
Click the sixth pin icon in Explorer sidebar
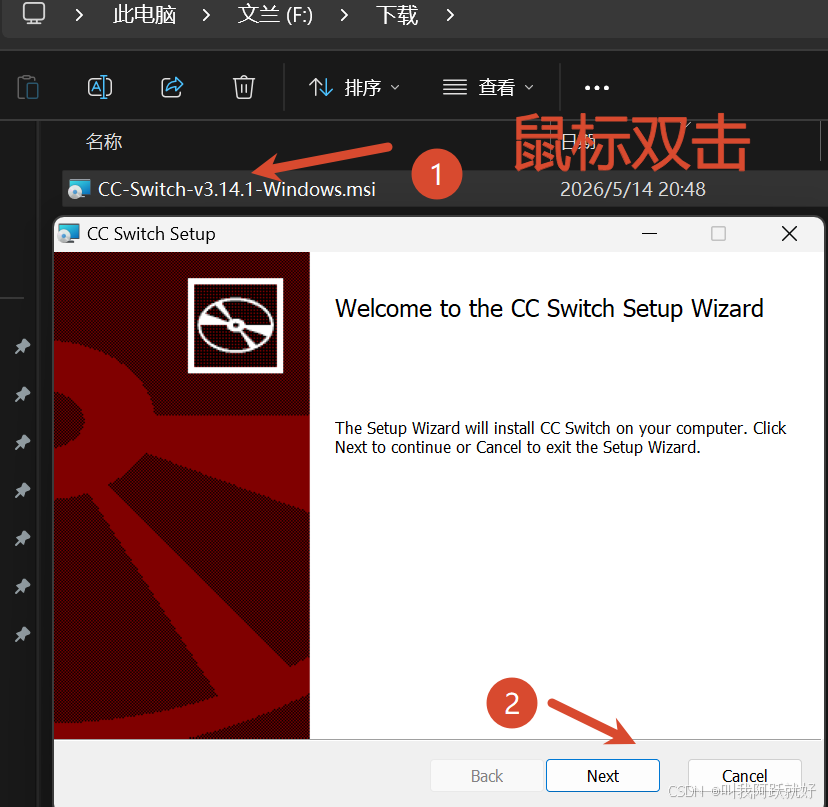(x=22, y=587)
